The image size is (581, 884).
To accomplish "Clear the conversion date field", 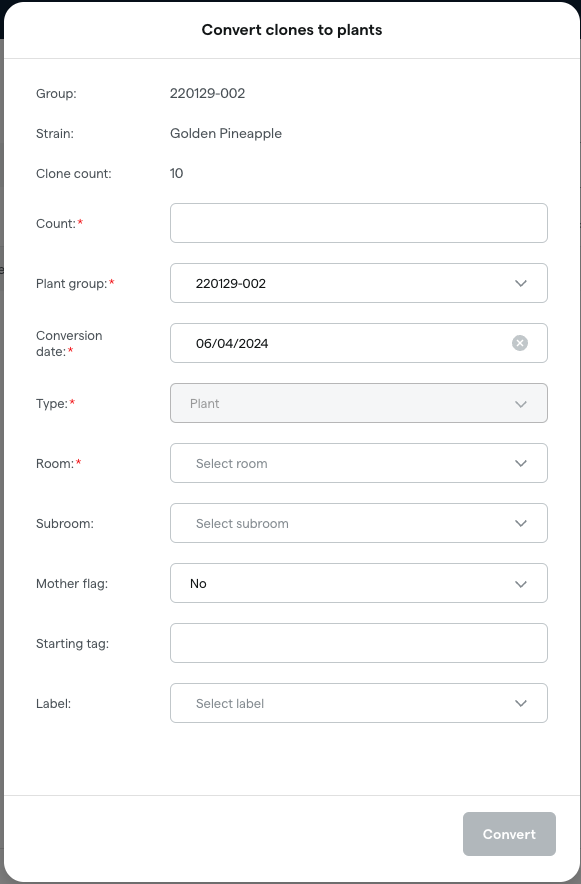I will 520,343.
